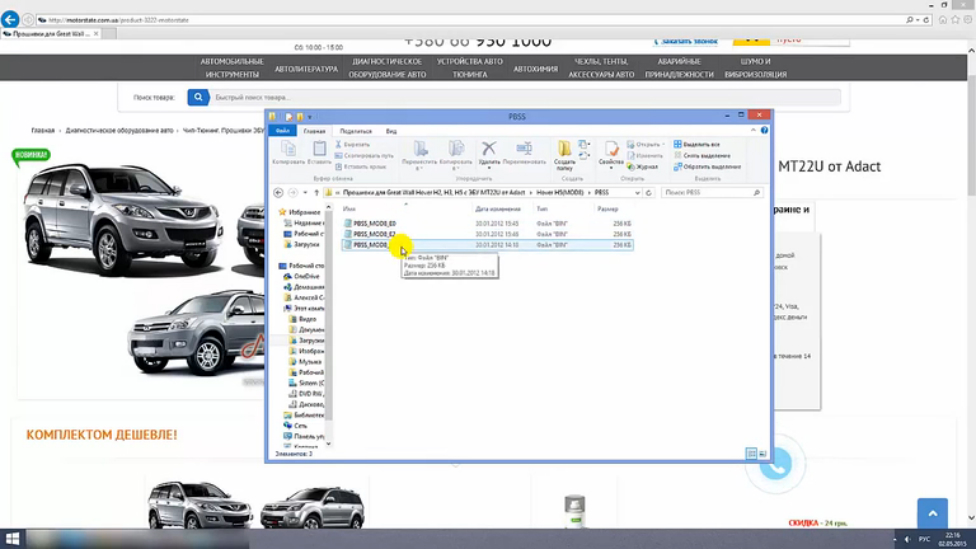Image resolution: width=976 pixels, height=549 pixels.
Task: Open the Windows Start button
Action: [x=12, y=539]
